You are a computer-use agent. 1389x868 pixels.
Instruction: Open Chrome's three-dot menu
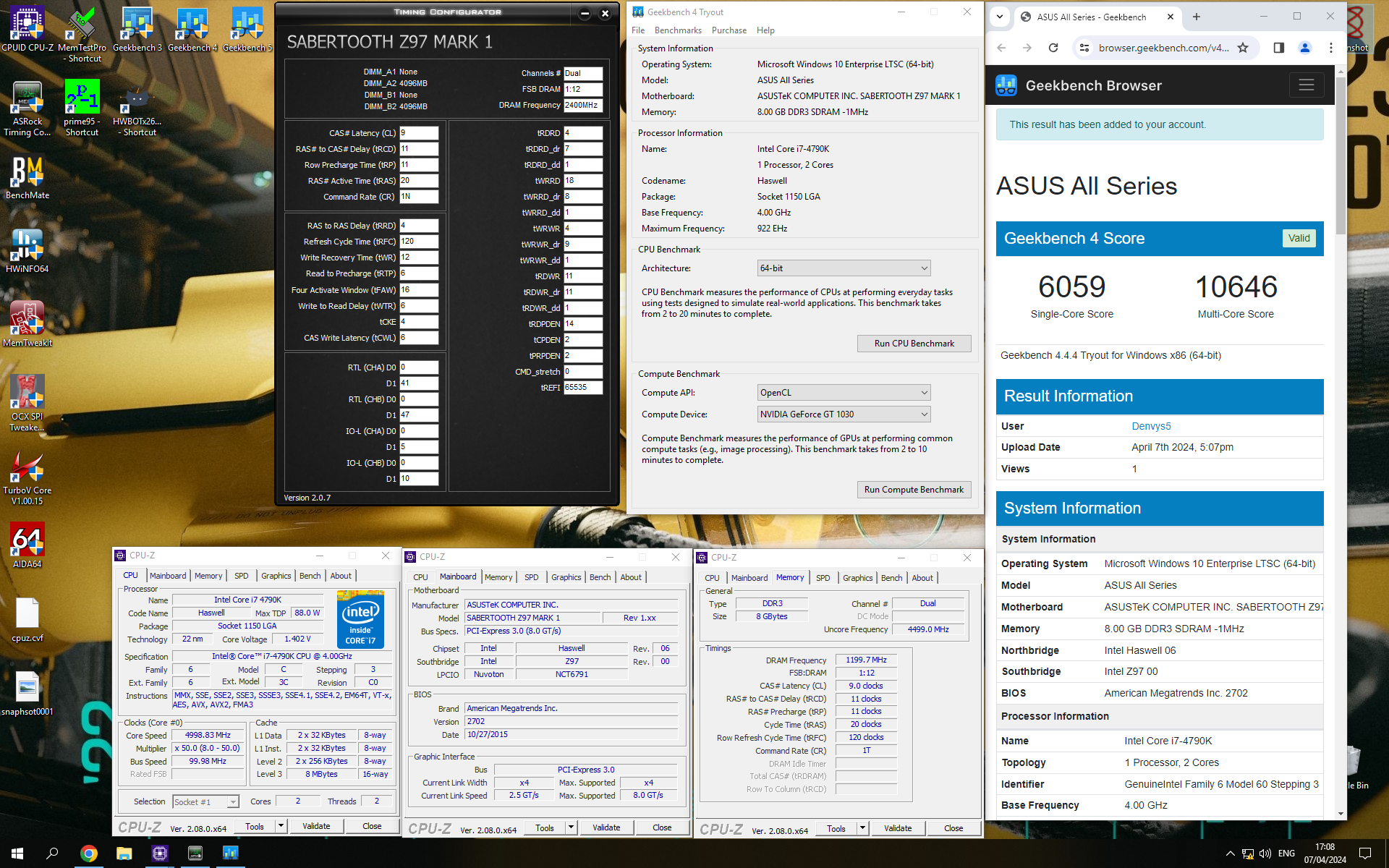(1331, 48)
